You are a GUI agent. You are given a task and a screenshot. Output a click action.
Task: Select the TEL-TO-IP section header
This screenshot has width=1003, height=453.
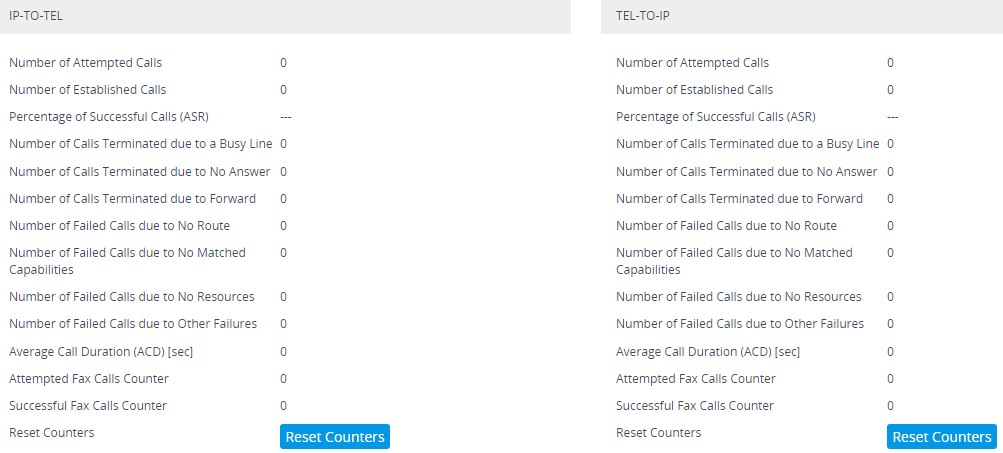click(x=802, y=17)
